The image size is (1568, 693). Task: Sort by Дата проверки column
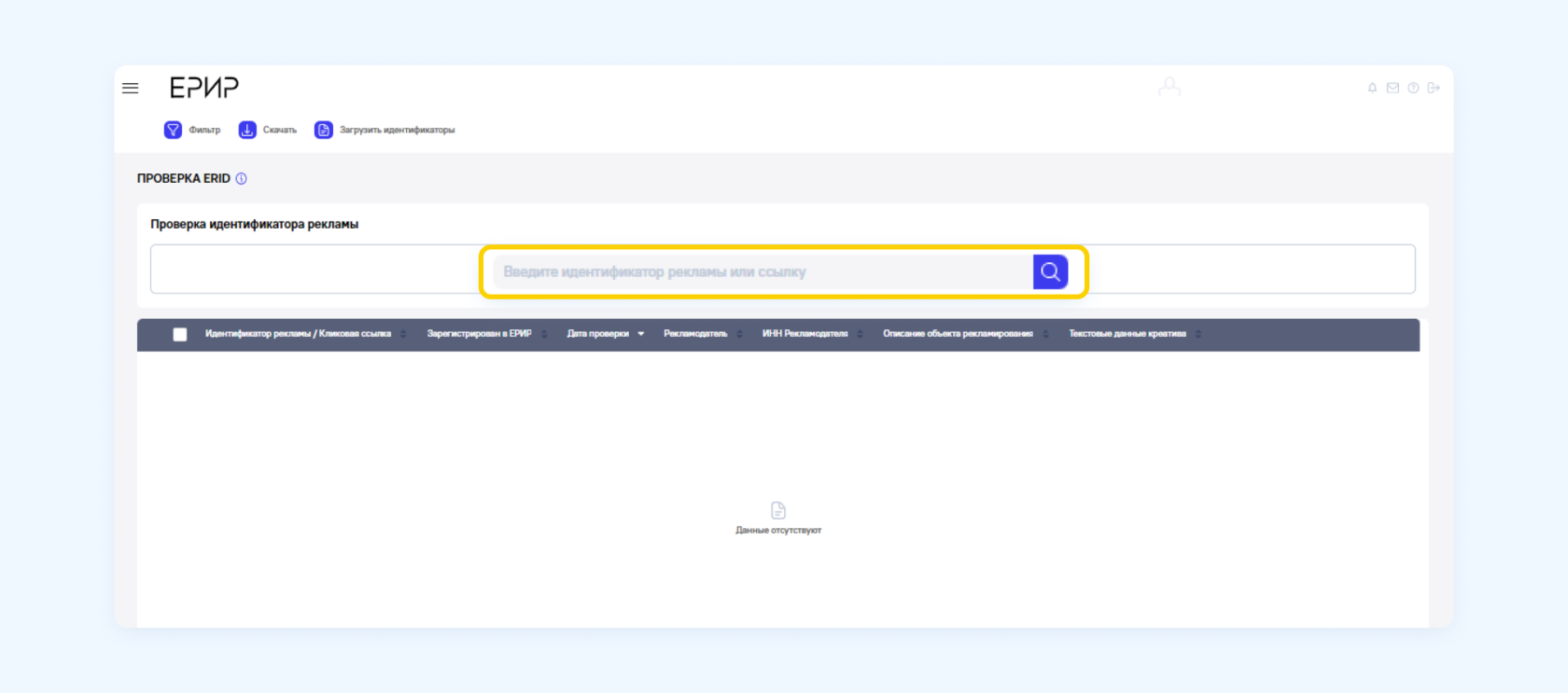pyautogui.click(x=606, y=334)
